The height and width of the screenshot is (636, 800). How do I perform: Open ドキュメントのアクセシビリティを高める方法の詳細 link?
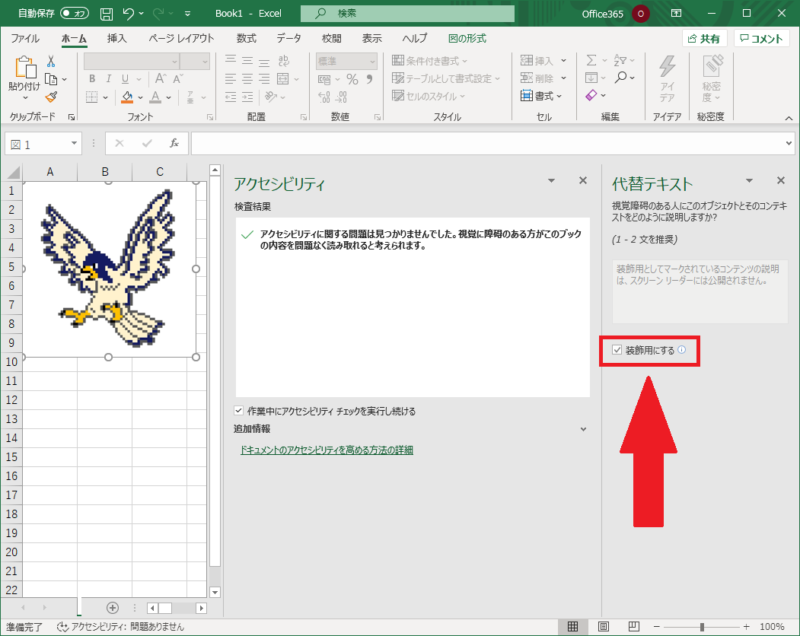pos(327,450)
